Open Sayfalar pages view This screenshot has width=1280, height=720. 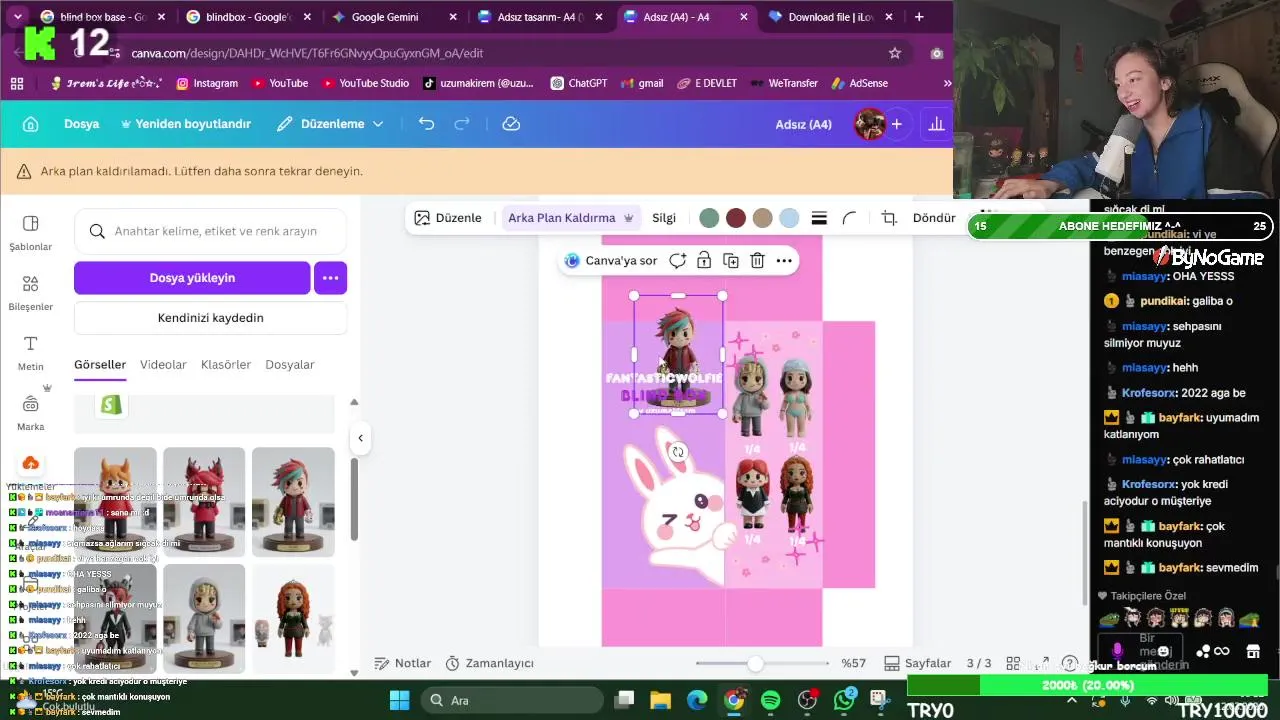[x=916, y=663]
